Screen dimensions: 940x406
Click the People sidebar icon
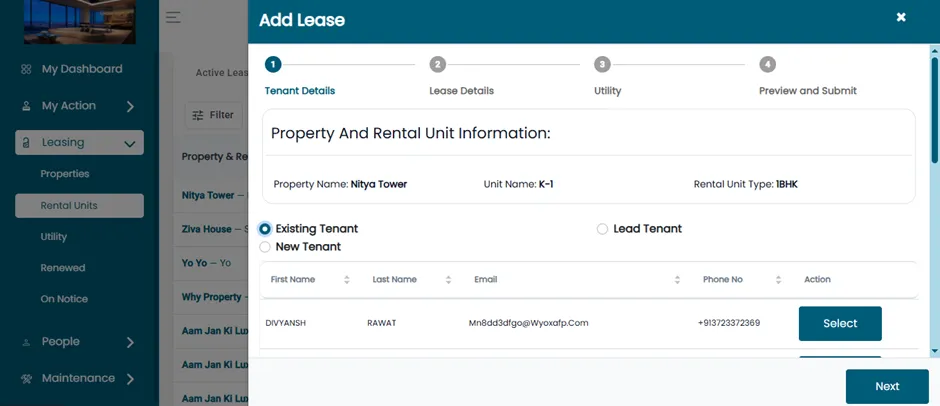(x=26, y=342)
